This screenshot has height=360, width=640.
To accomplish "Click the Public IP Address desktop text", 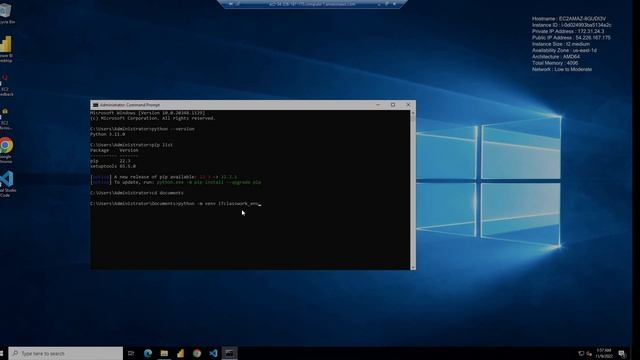I will (571, 38).
